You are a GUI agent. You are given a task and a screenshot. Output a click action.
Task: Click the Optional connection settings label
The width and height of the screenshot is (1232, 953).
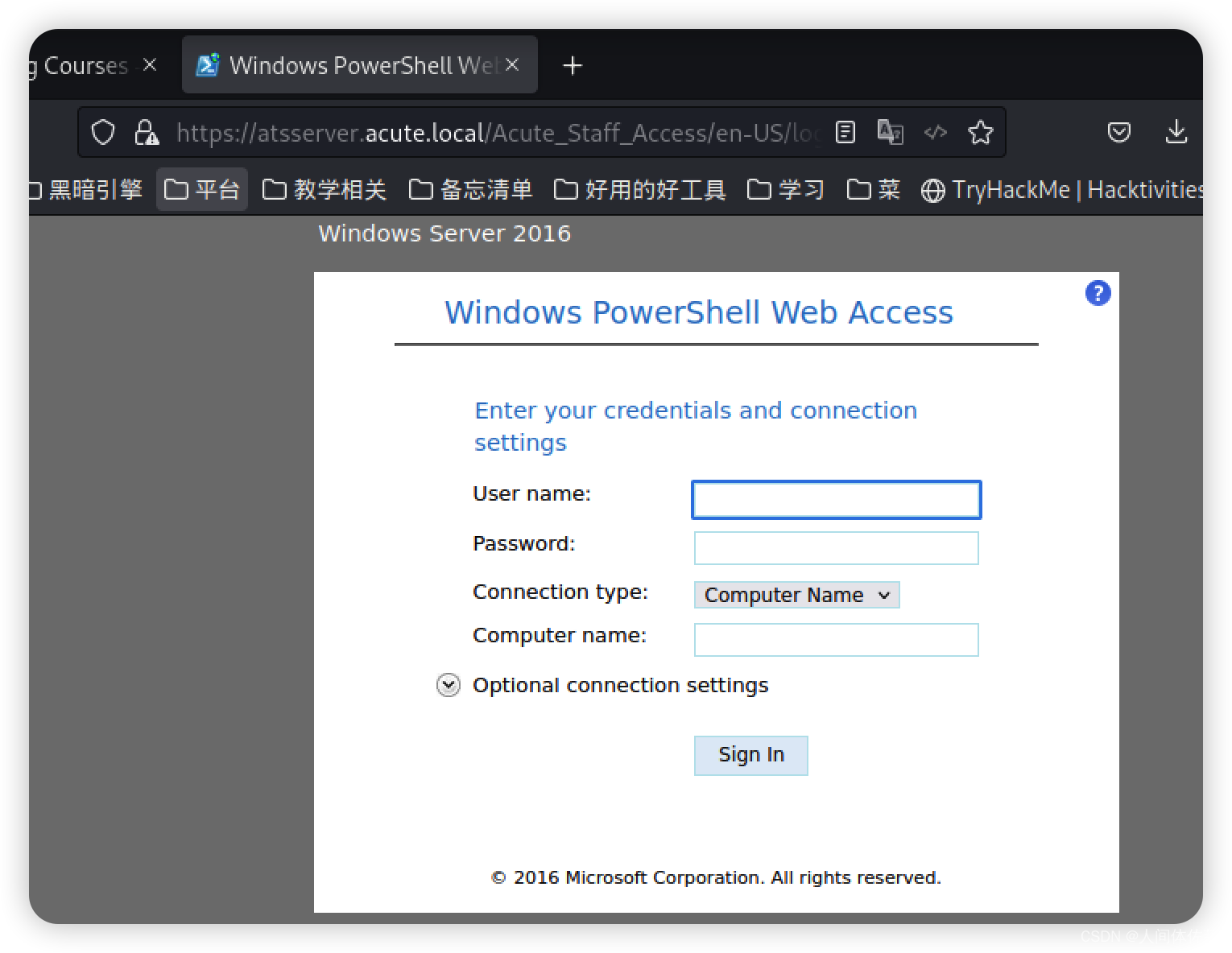click(x=621, y=685)
